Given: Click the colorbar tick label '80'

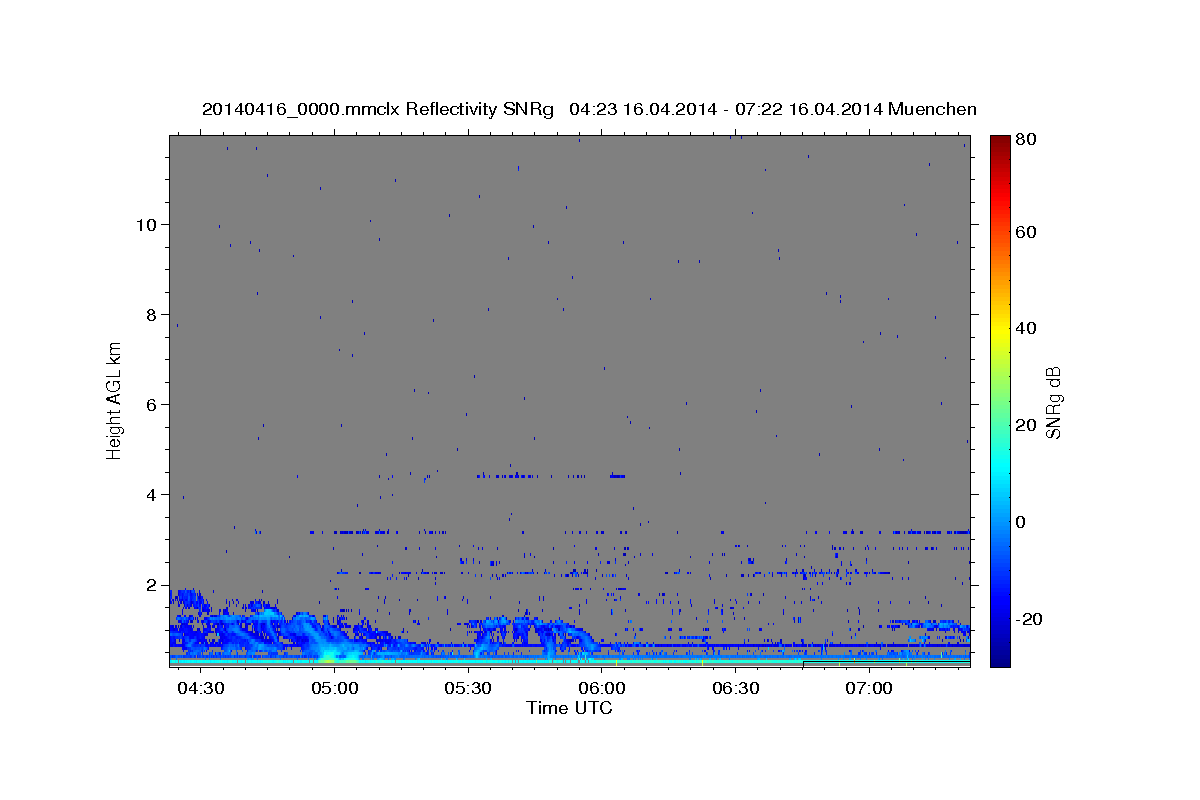Looking at the screenshot, I should click(1025, 140).
